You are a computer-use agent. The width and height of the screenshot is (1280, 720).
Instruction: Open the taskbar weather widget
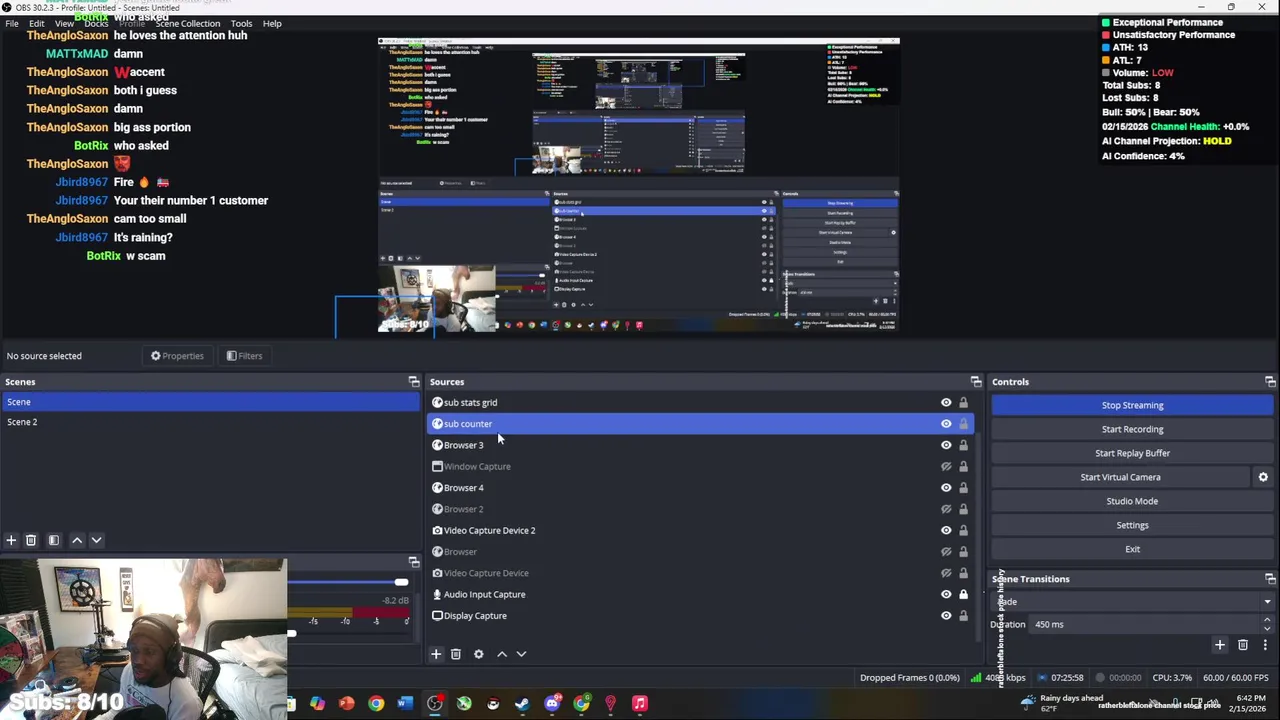pyautogui.click(x=1060, y=703)
